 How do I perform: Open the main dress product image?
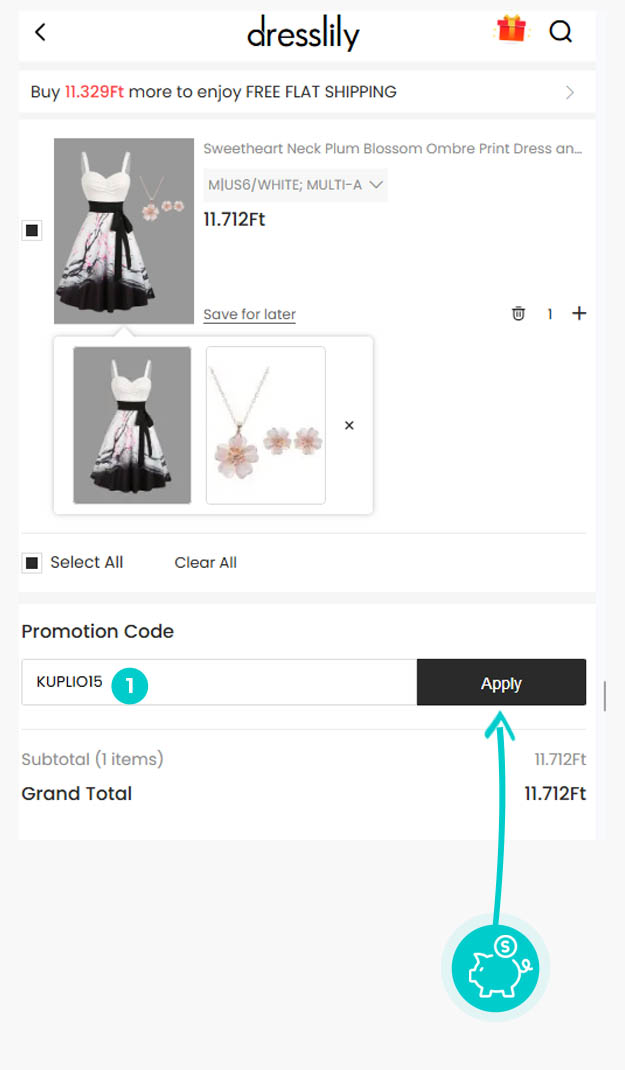(x=124, y=231)
